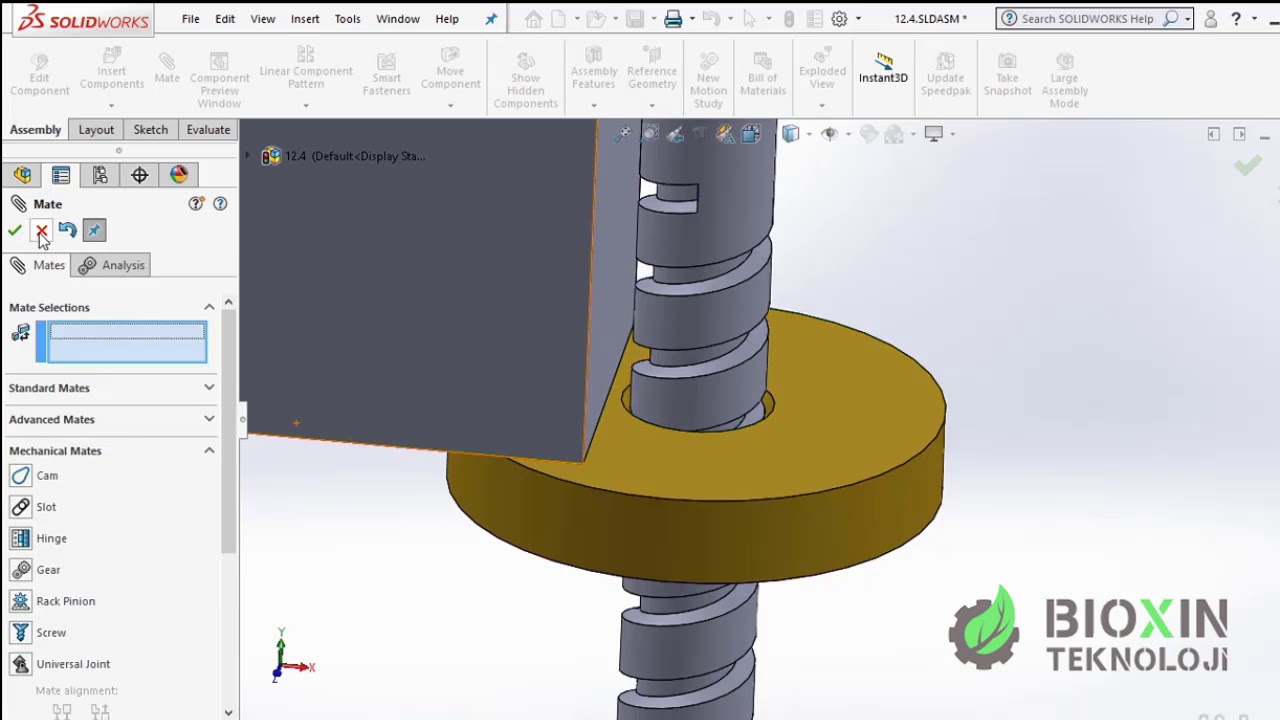This screenshot has height=720, width=1280.
Task: Open the Sketch command tab
Action: pyautogui.click(x=151, y=130)
